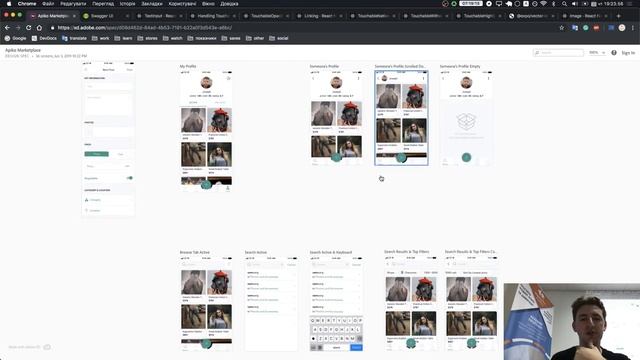Close the Apiko Marketplace tab

coord(74,16)
